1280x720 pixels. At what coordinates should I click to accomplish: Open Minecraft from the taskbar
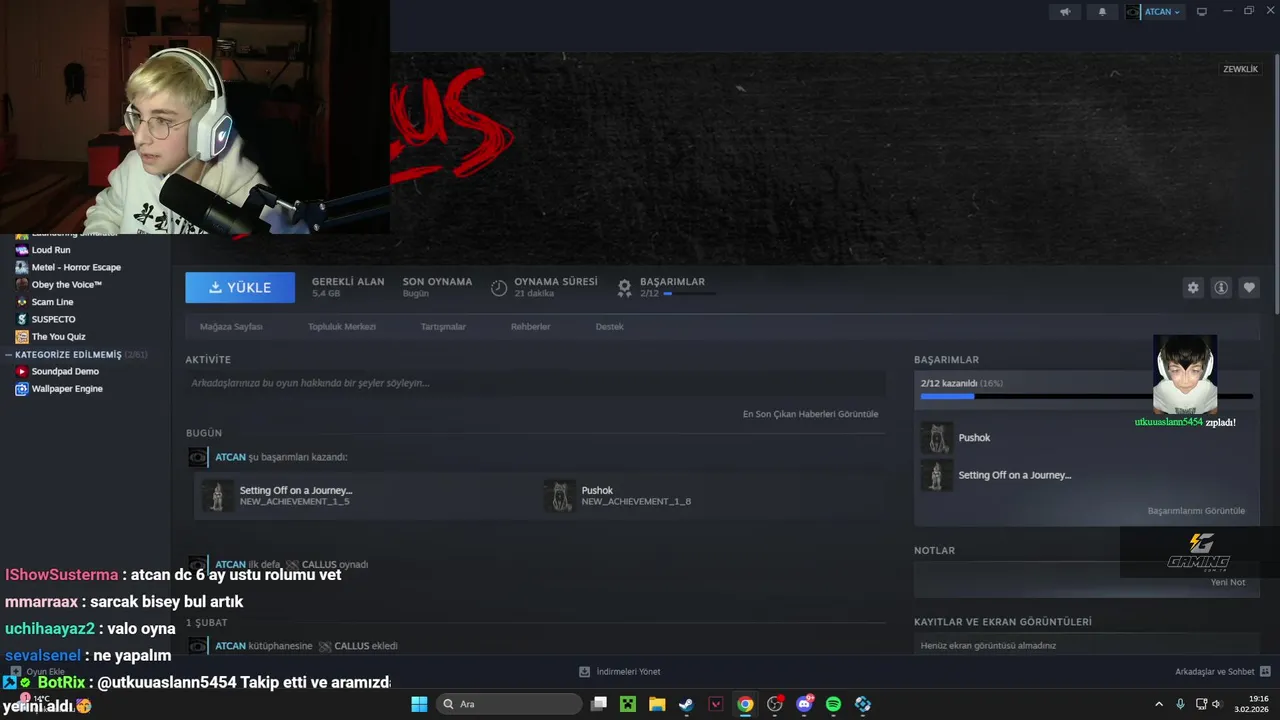click(628, 704)
